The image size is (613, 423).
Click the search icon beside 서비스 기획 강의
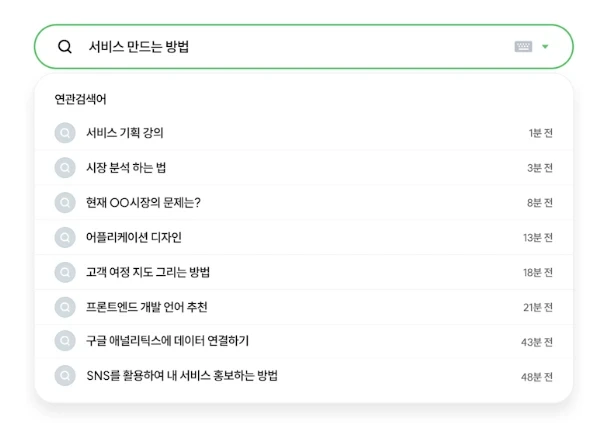coord(65,133)
